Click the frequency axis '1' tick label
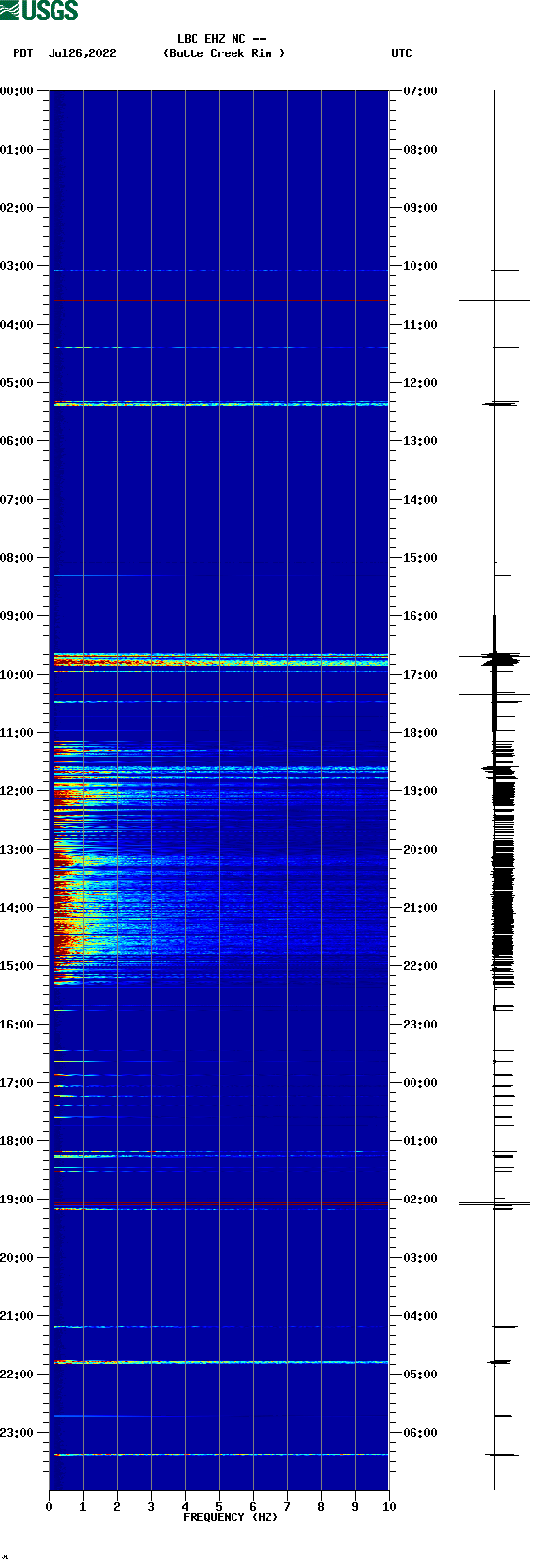 [x=83, y=1507]
